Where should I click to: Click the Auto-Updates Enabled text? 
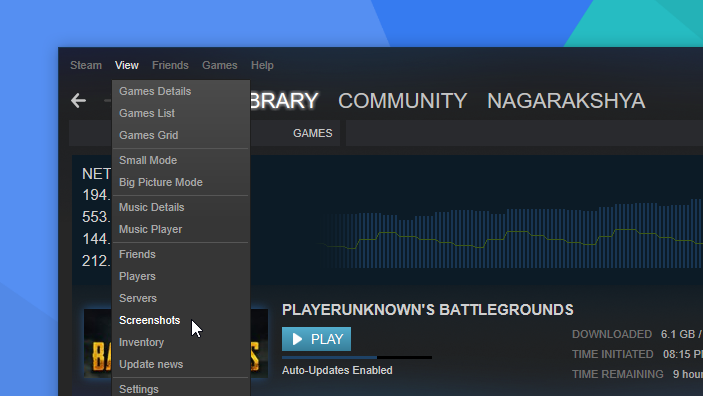coord(337,370)
